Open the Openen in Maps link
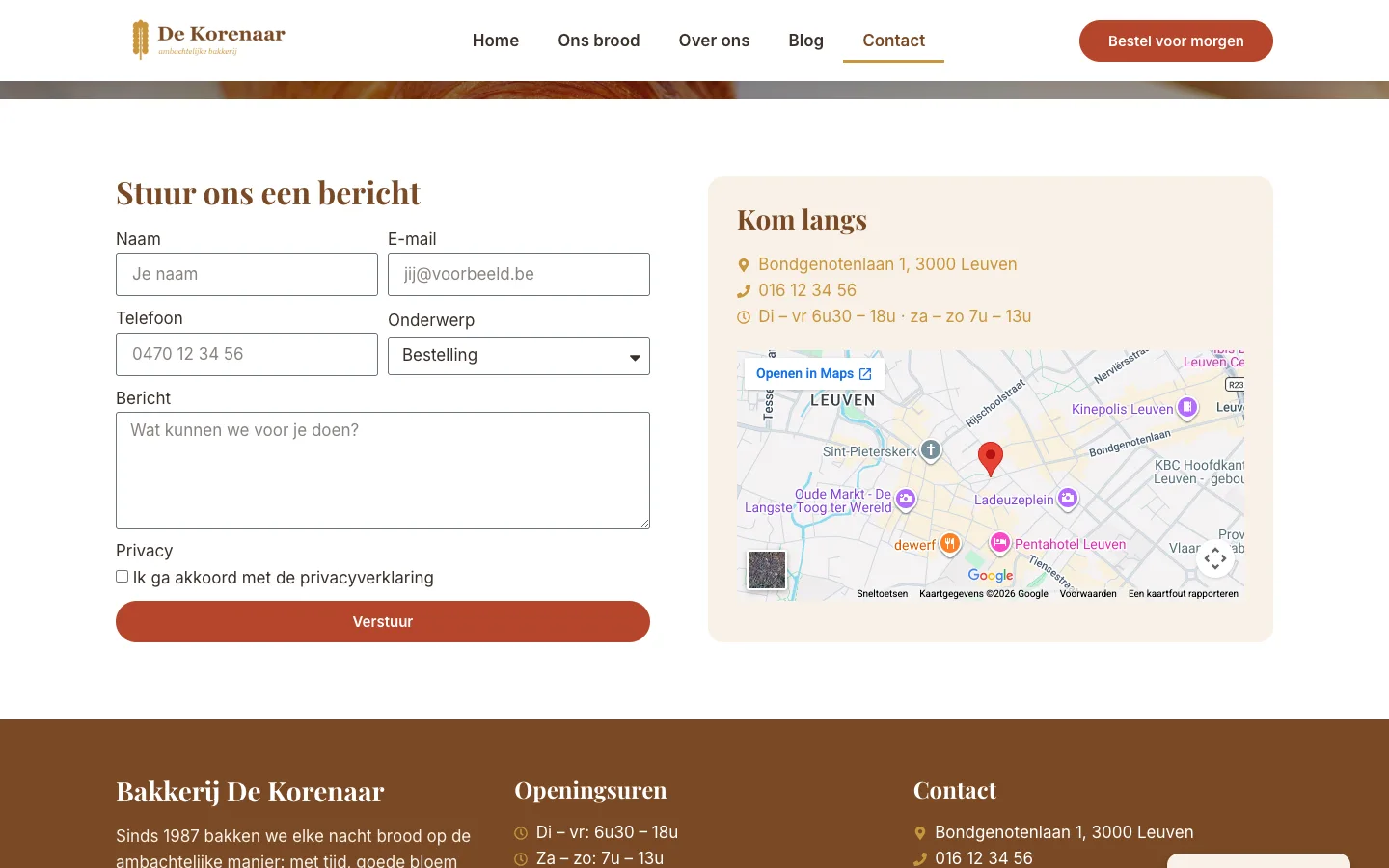Viewport: 1389px width, 868px height. click(814, 374)
